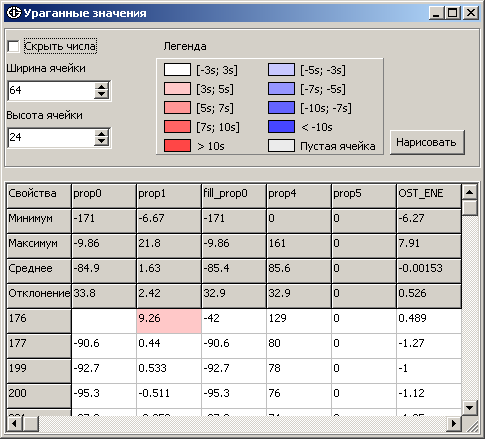The width and height of the screenshot is (485, 439).
Task: Pick the [-5s; -3s] light blue swatch
Action: [281, 70]
